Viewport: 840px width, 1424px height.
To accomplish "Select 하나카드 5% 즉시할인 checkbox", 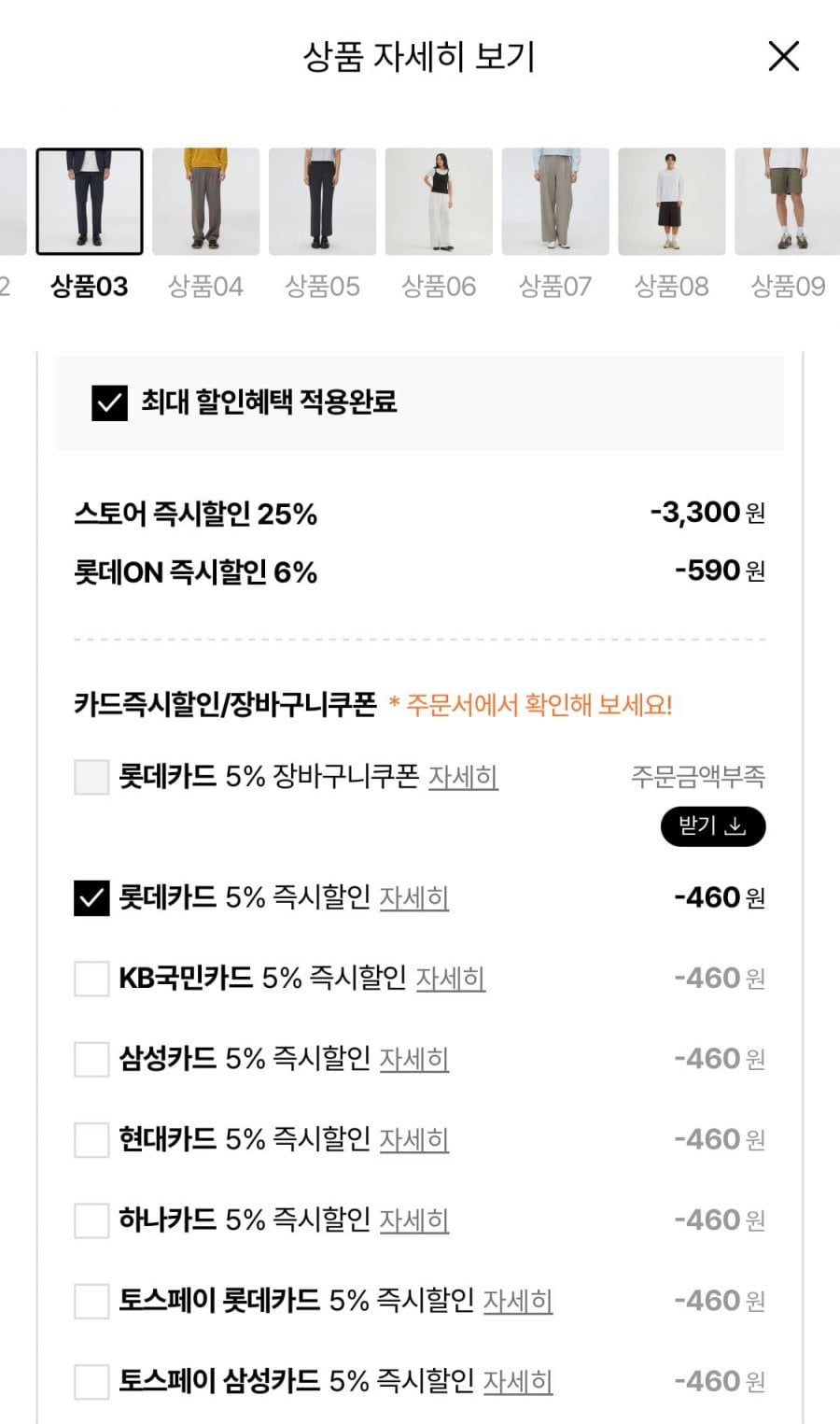I will [x=91, y=1220].
